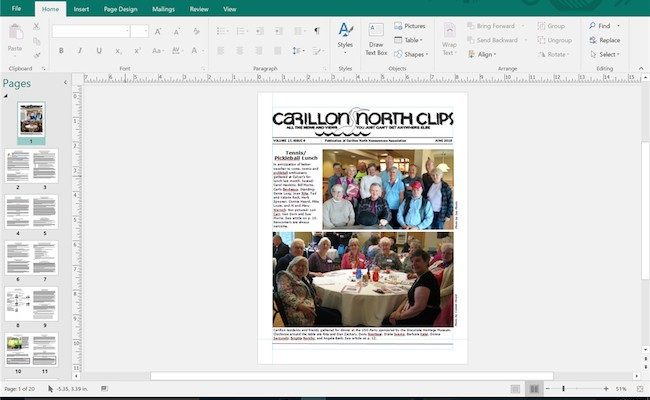Click the Format Painter brush icon

(x=36, y=55)
